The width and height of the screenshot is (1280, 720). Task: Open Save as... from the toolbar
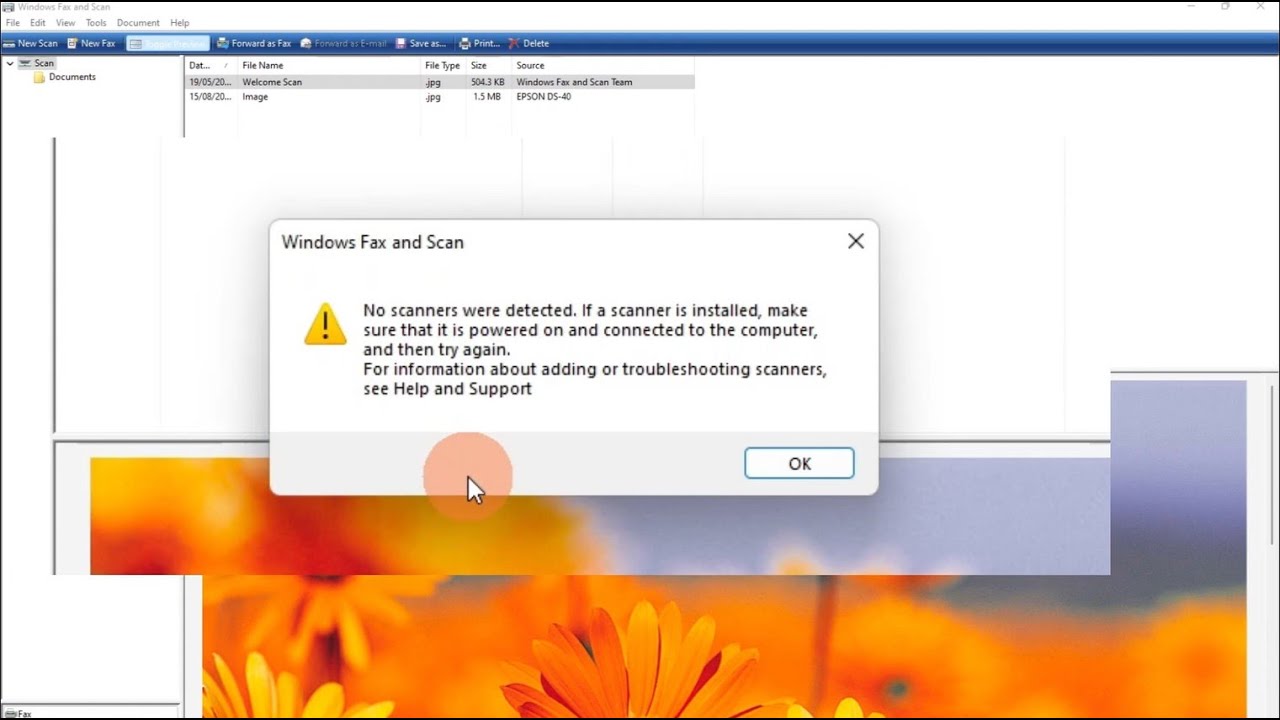421,43
